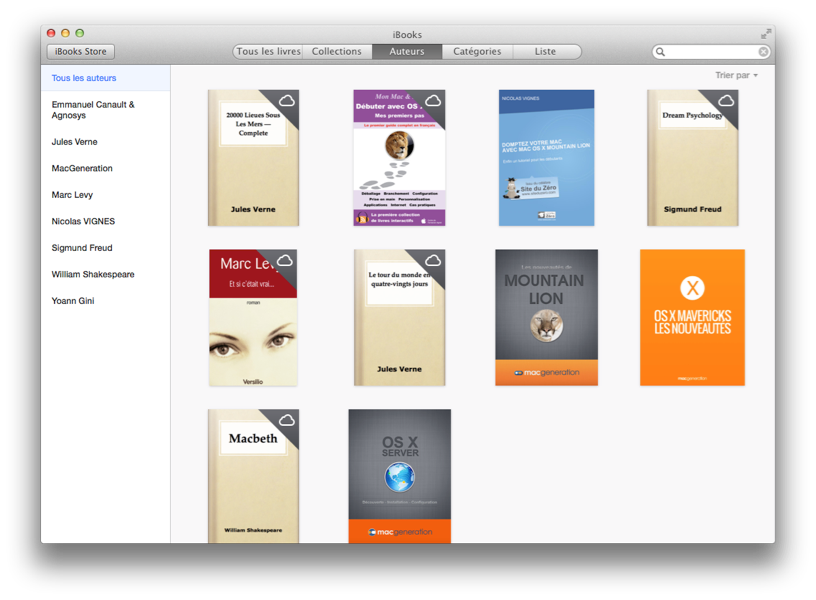This screenshot has height=600, width=816.
Task: Click cloud download icon on Macbeth
Action: tap(287, 420)
